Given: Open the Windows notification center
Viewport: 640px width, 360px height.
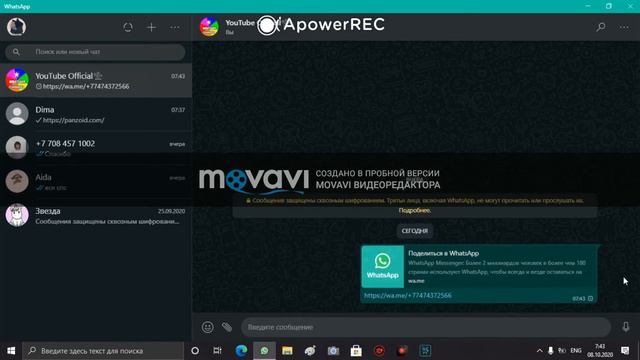Looking at the screenshot, I should pyautogui.click(x=625, y=351).
